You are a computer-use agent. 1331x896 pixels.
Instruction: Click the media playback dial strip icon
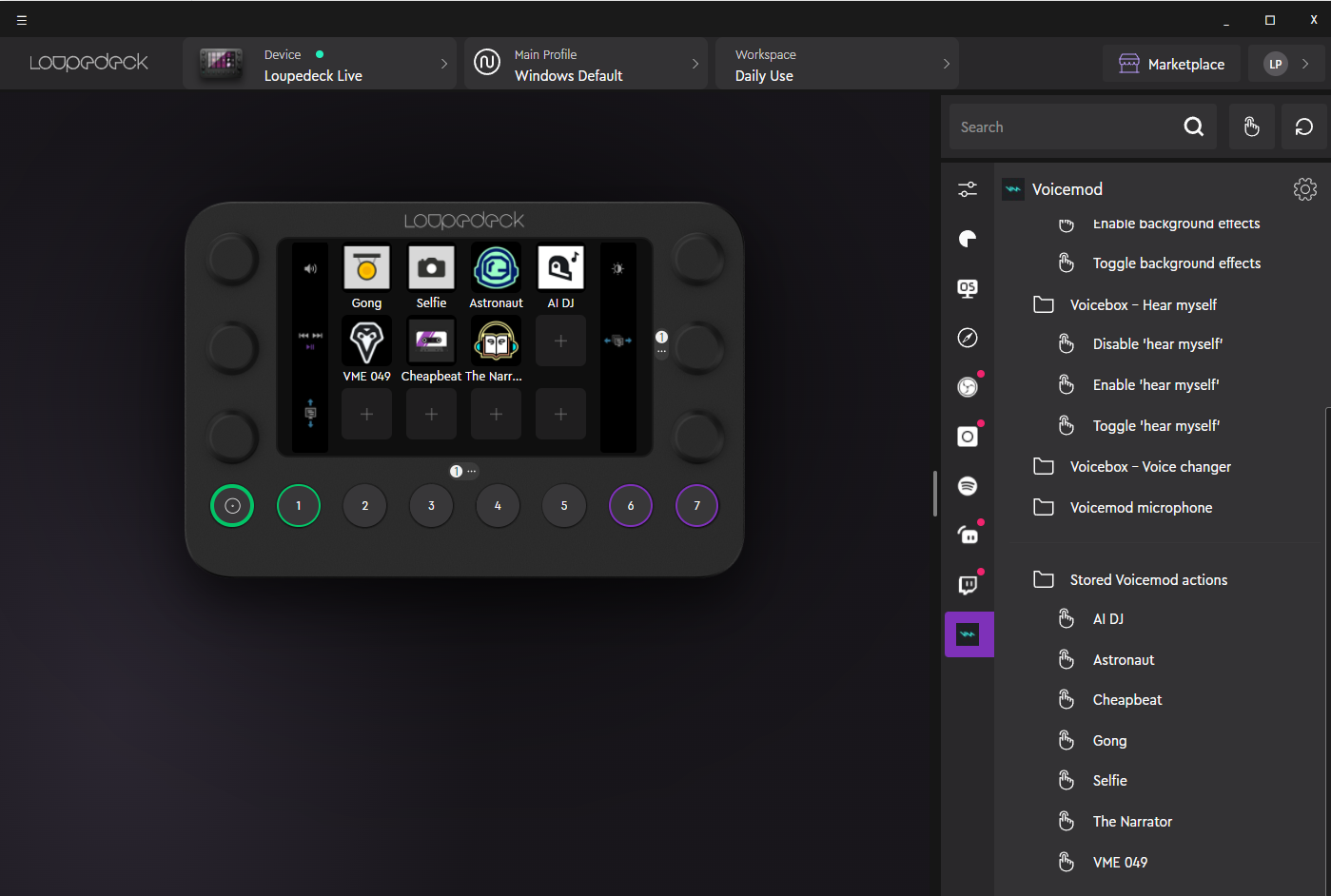310,340
